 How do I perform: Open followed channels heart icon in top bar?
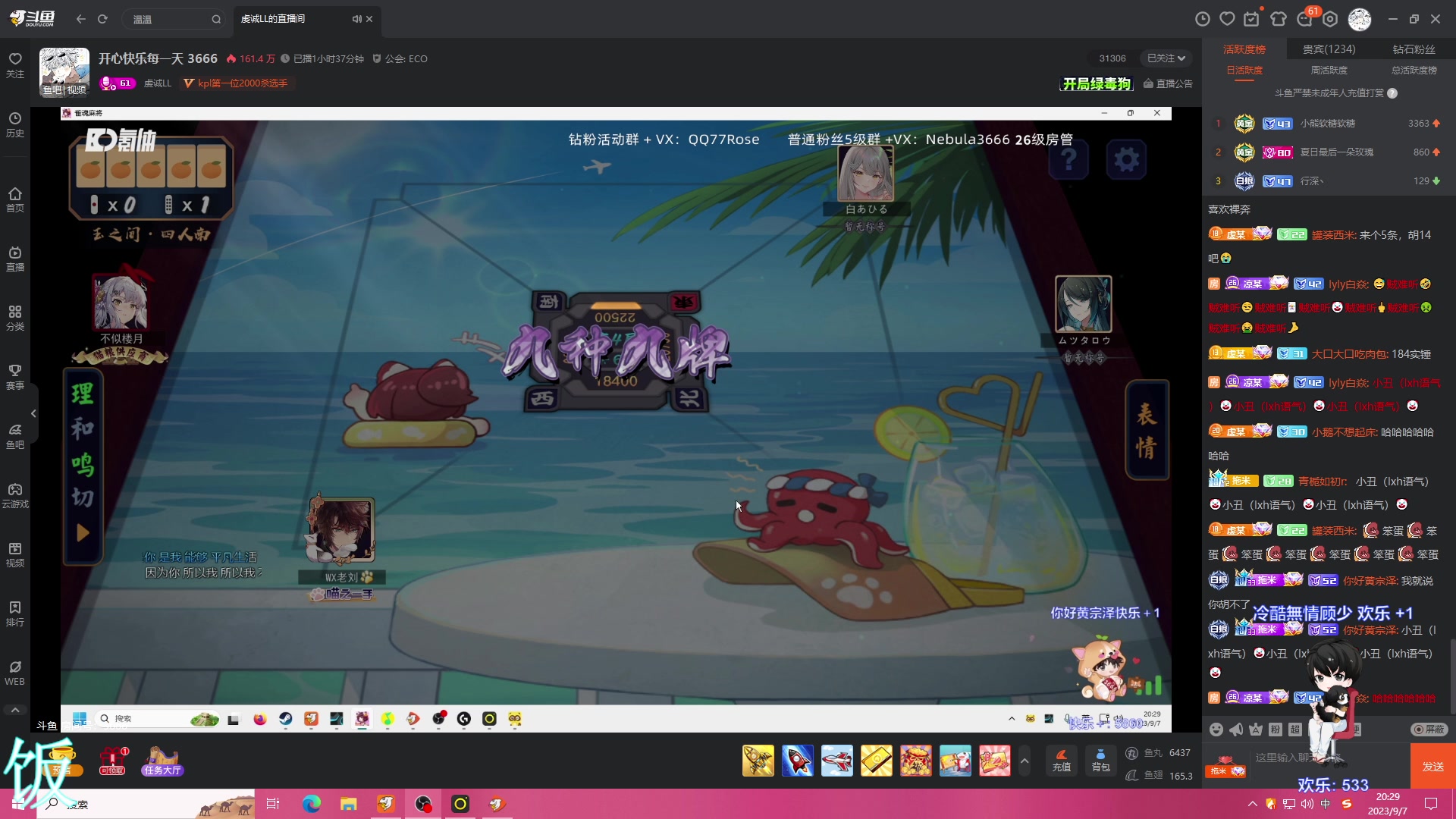point(1227,19)
